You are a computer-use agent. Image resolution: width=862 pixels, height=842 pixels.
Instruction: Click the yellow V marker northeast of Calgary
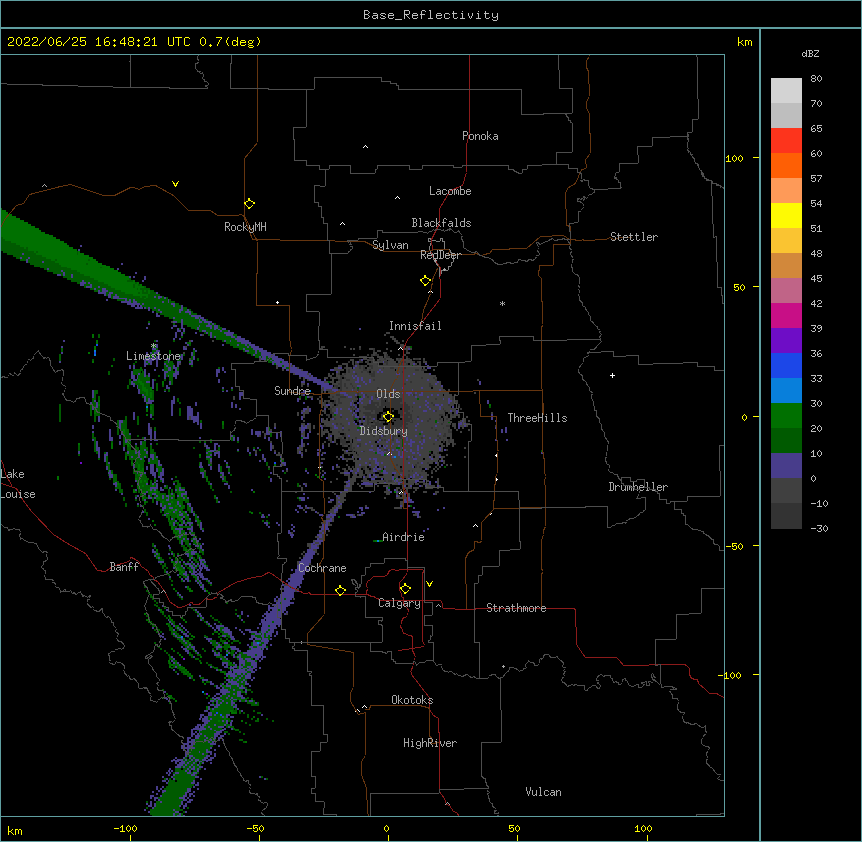pos(429,584)
